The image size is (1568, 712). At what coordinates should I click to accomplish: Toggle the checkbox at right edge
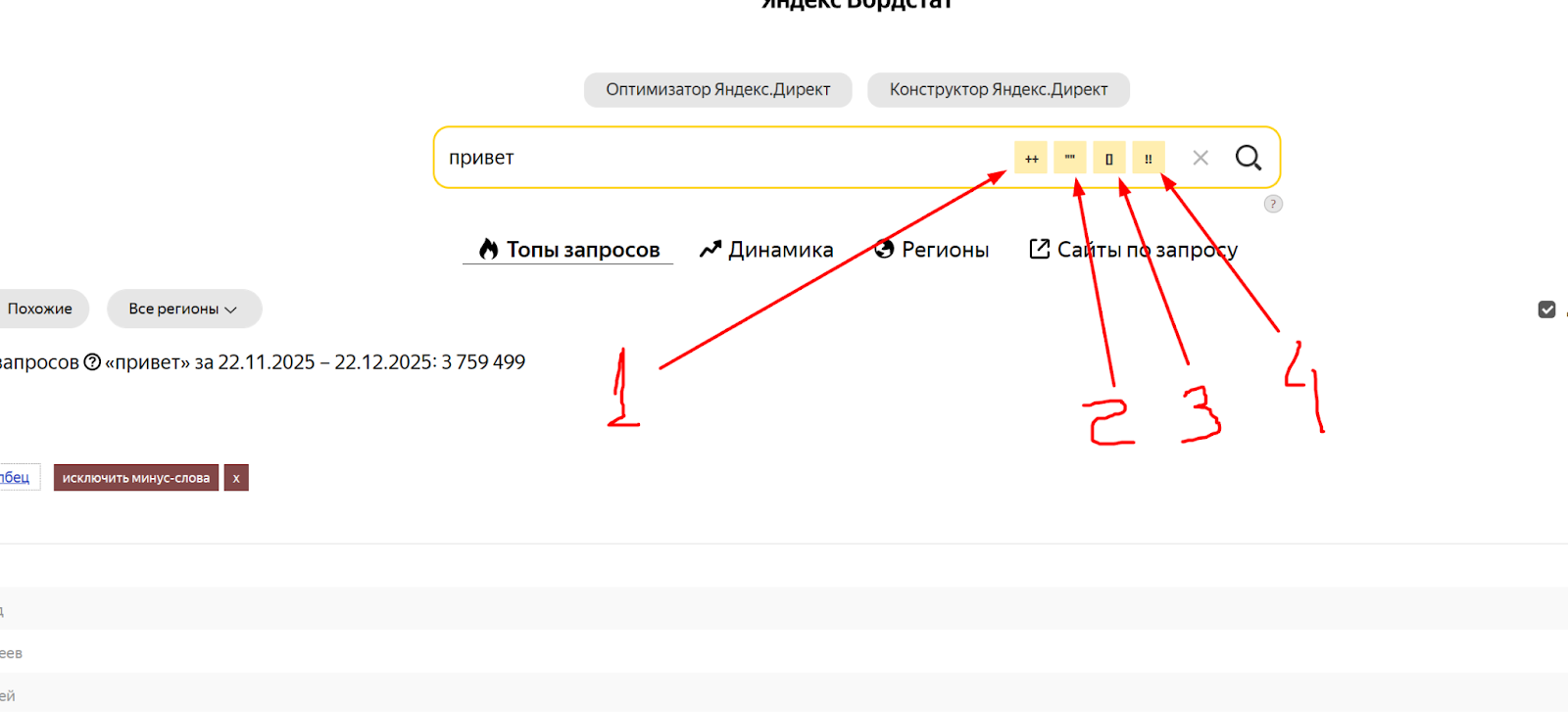tap(1546, 309)
